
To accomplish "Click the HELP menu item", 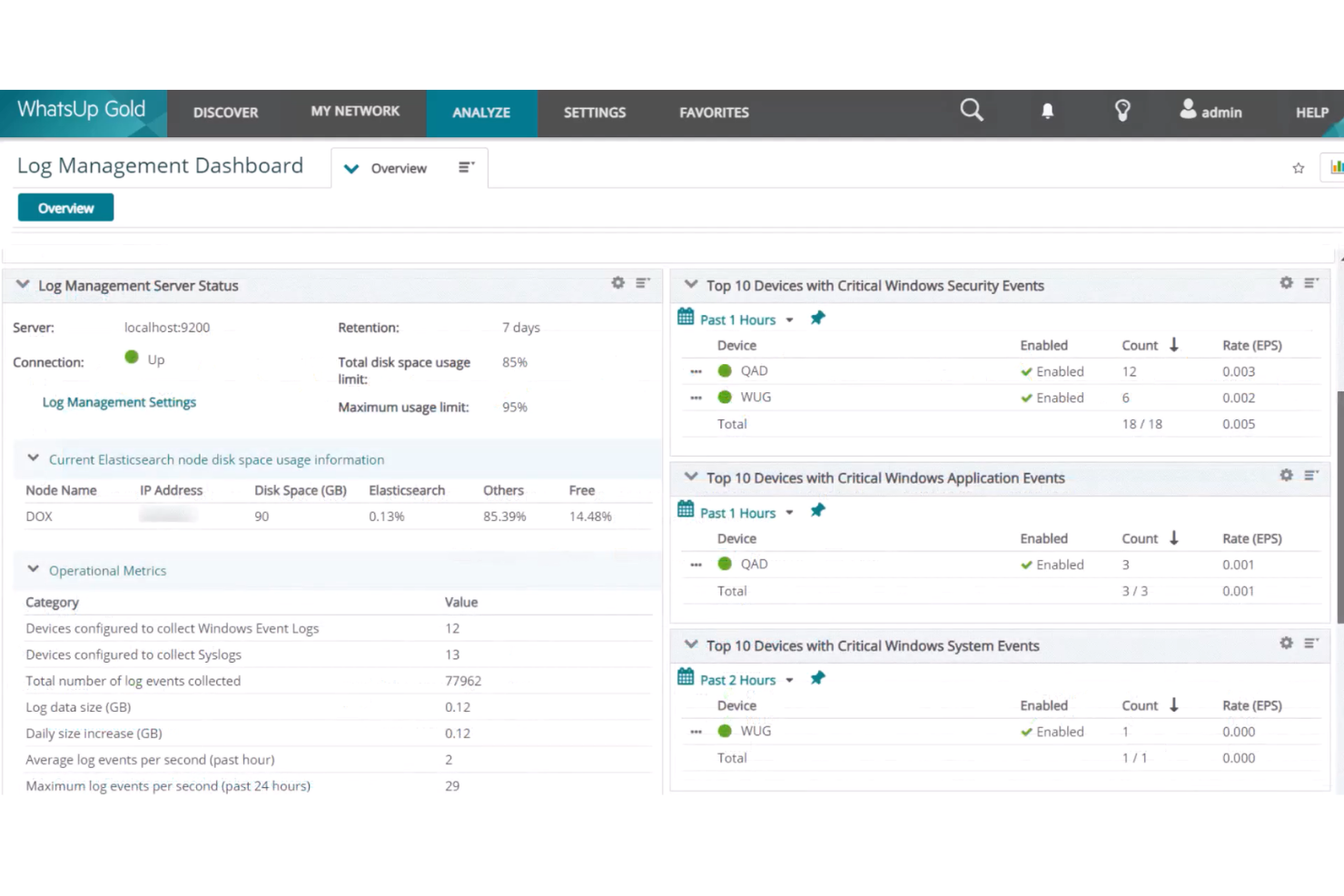I will pos(1311,112).
